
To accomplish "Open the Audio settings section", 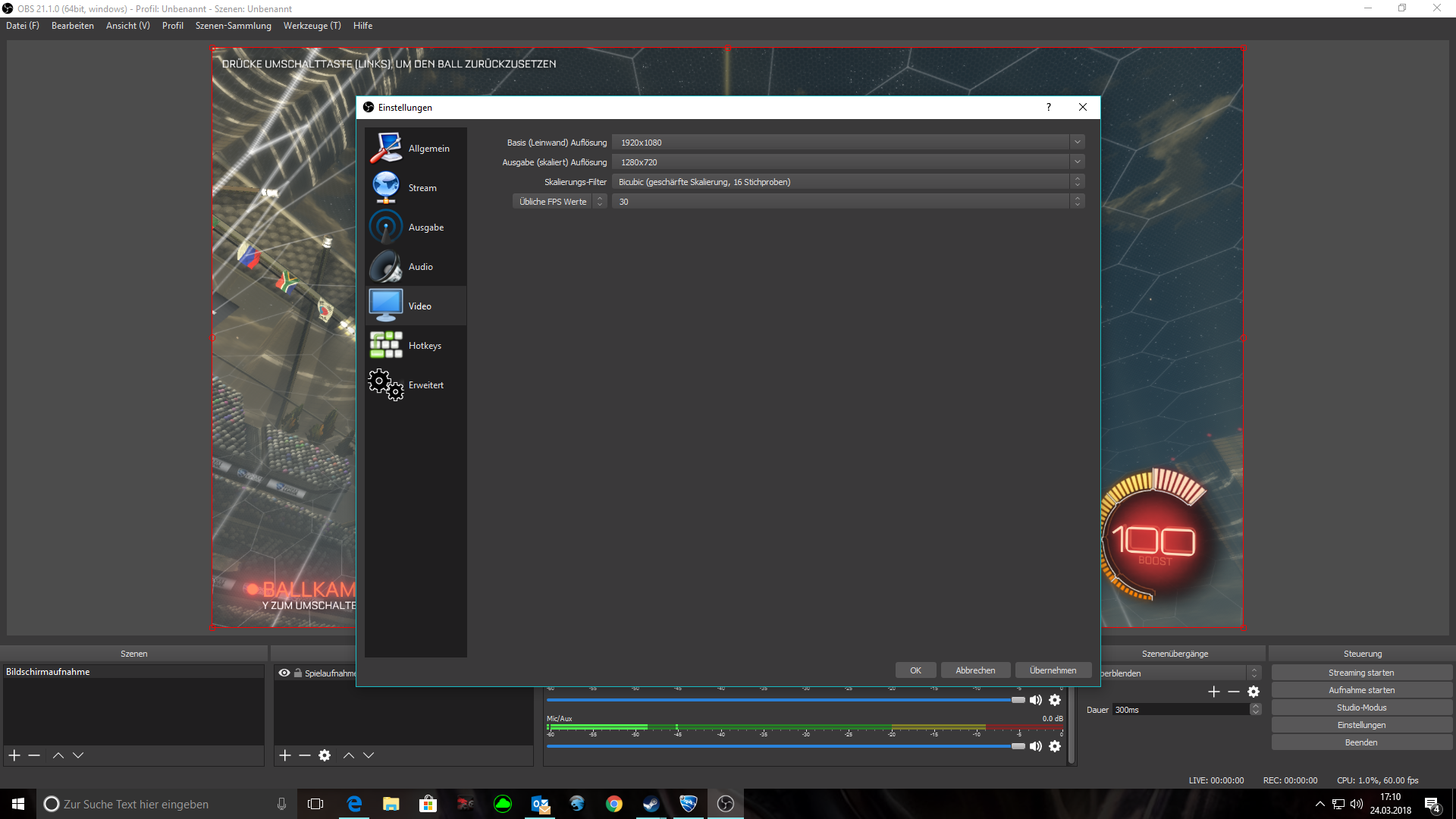I will (x=416, y=267).
